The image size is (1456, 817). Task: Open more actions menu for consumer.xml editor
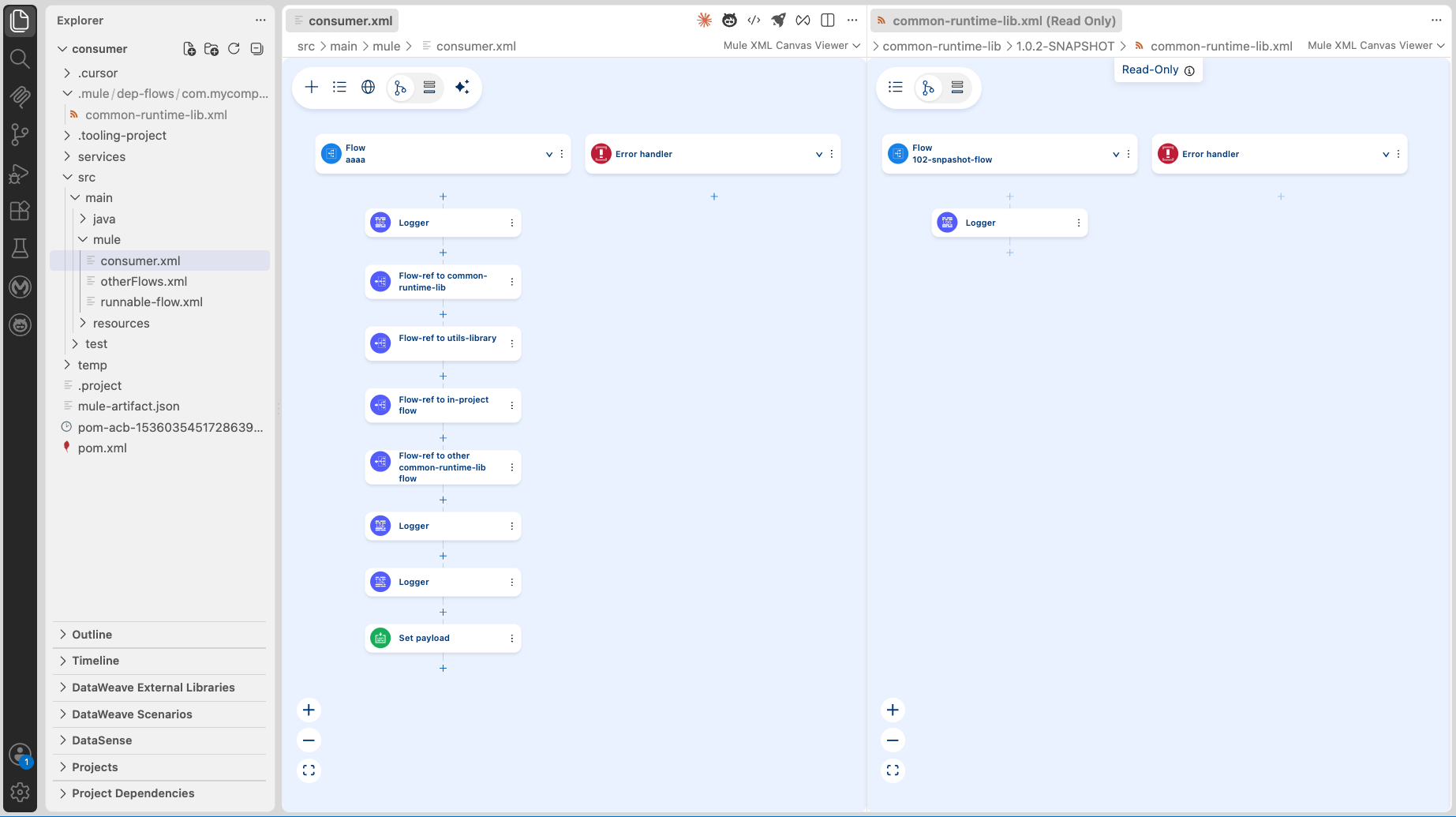coord(852,21)
